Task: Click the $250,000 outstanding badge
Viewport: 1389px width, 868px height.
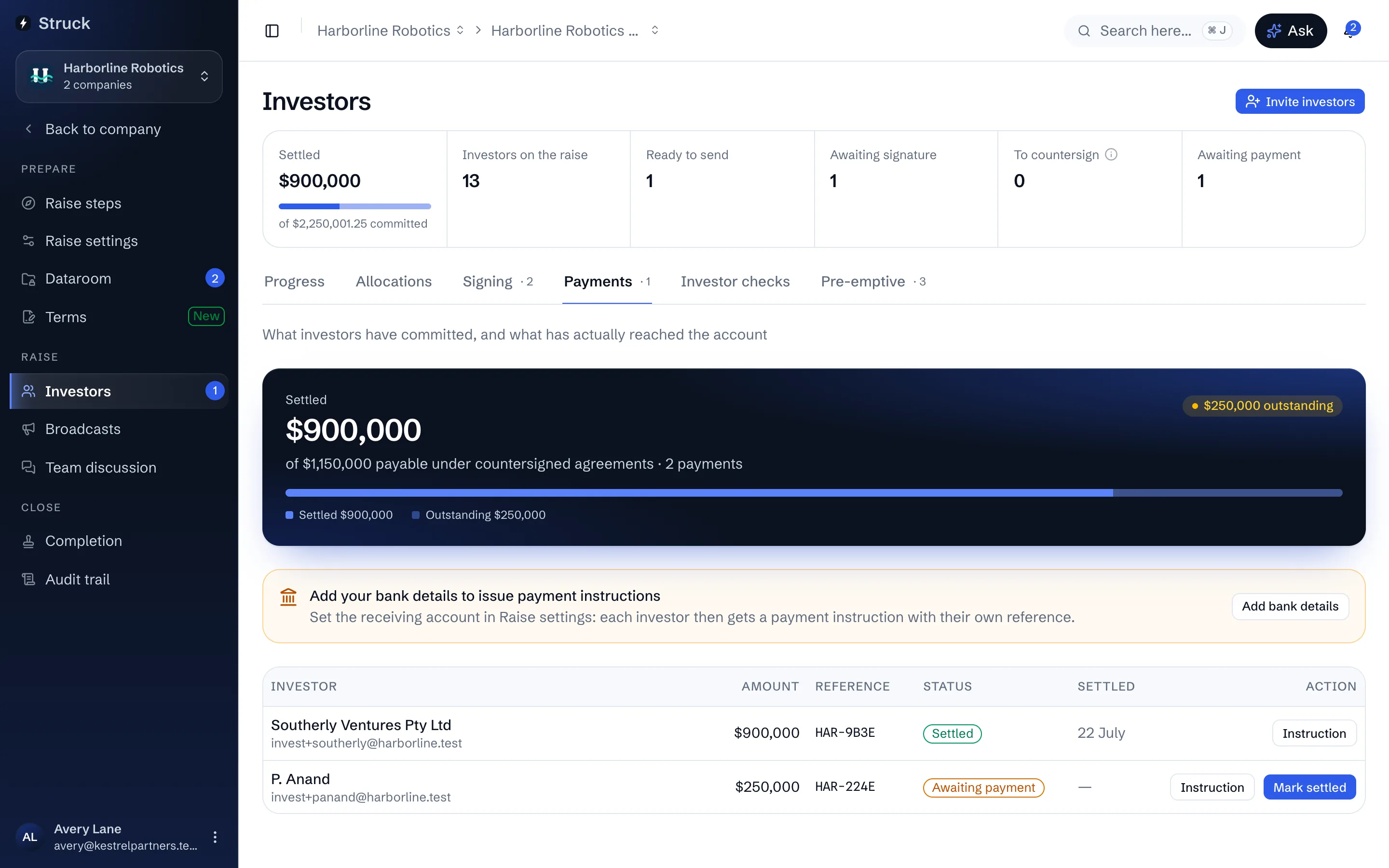Action: point(1262,406)
